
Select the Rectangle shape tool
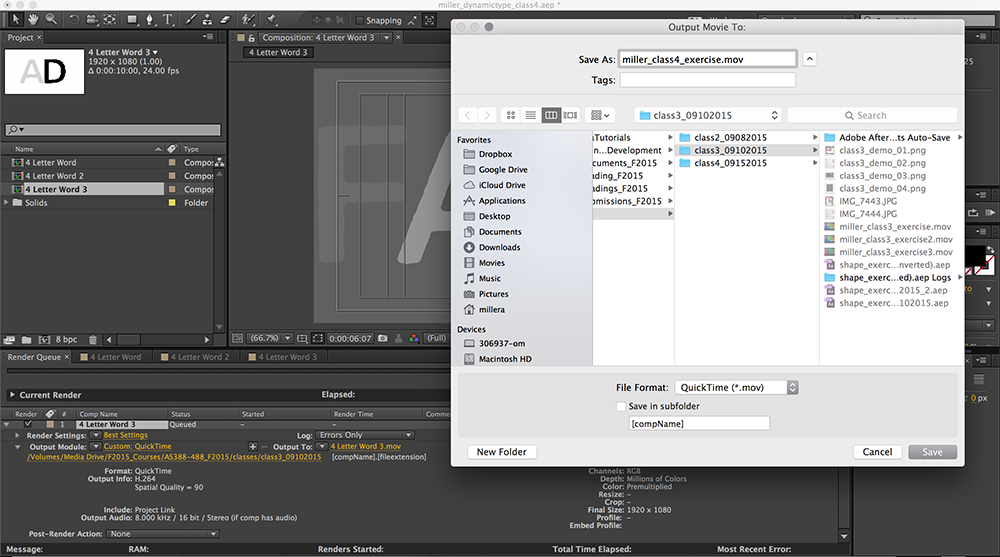click(132, 20)
